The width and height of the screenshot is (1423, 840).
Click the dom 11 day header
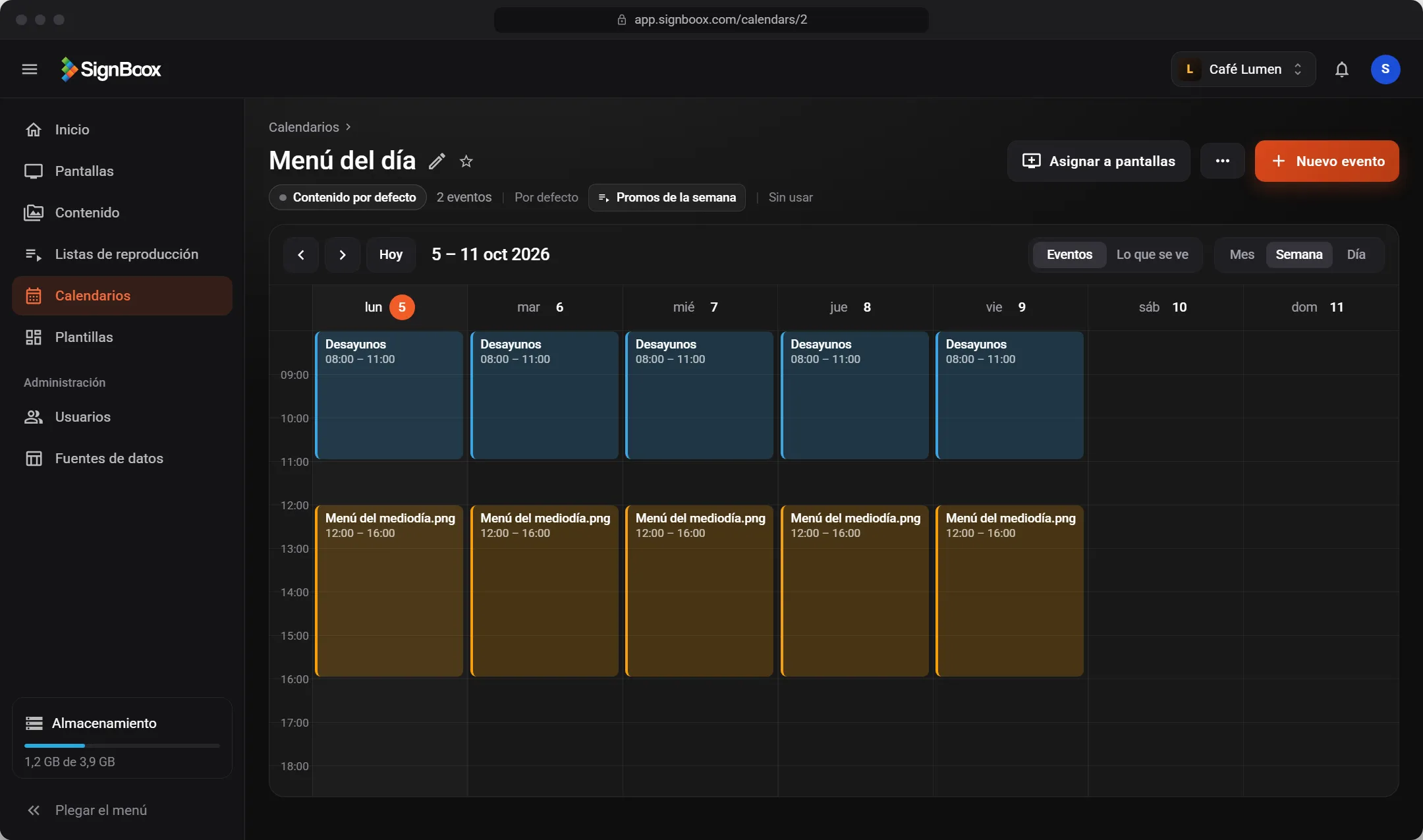click(1320, 308)
